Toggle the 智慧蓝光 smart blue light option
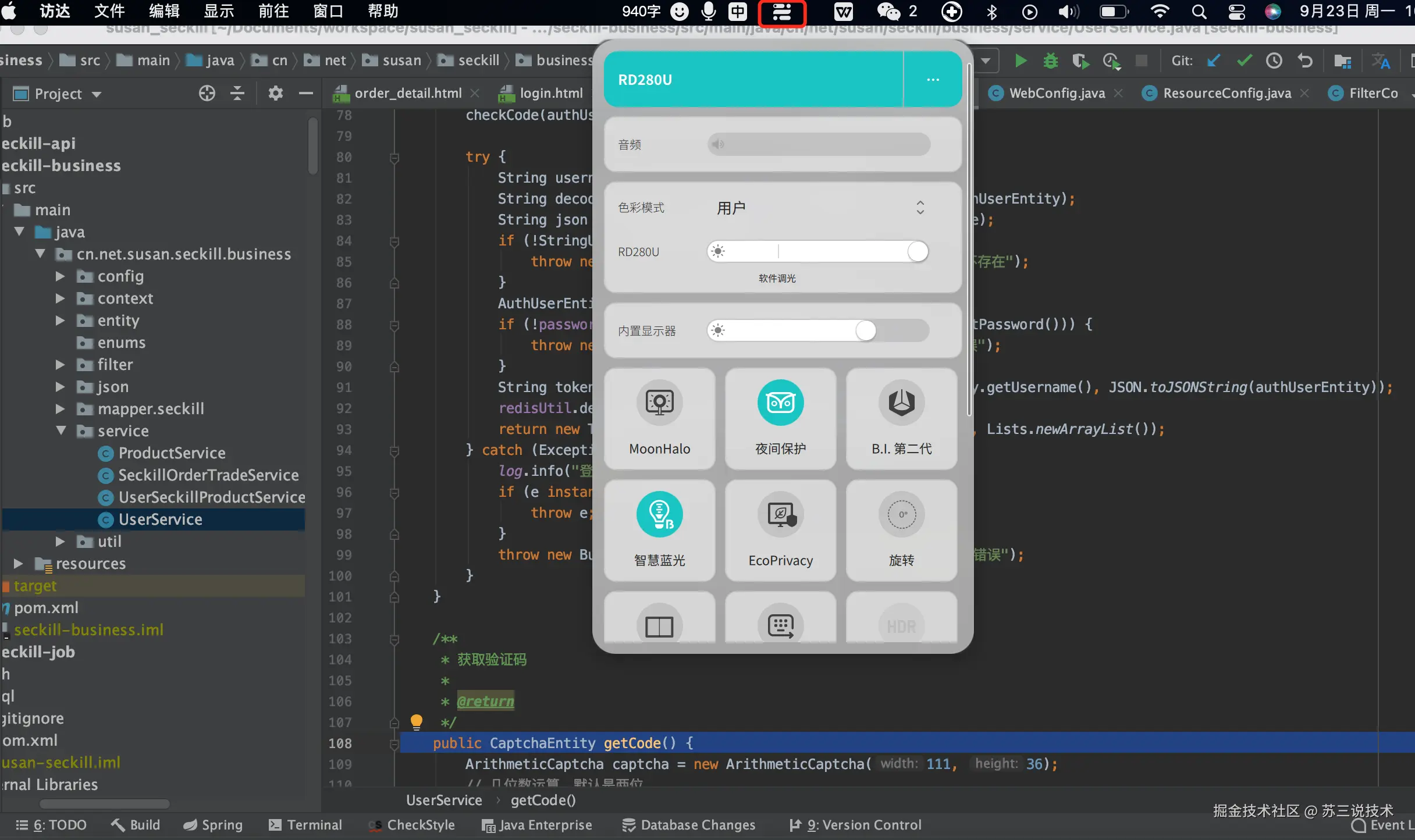Viewport: 1415px width, 840px height. (x=659, y=514)
